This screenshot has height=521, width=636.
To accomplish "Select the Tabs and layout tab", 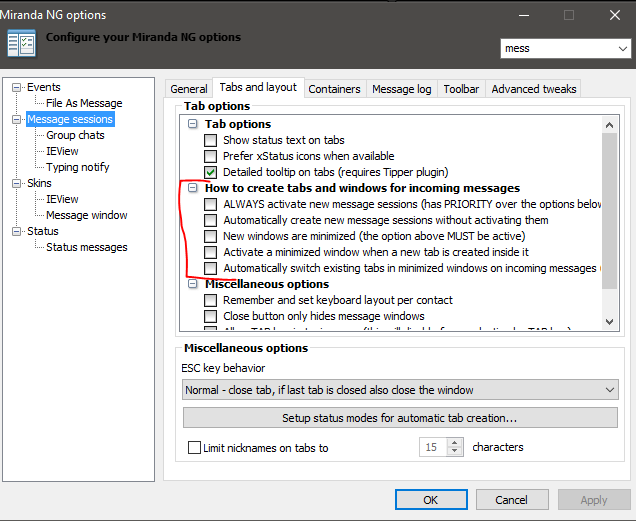I will click(x=258, y=87).
